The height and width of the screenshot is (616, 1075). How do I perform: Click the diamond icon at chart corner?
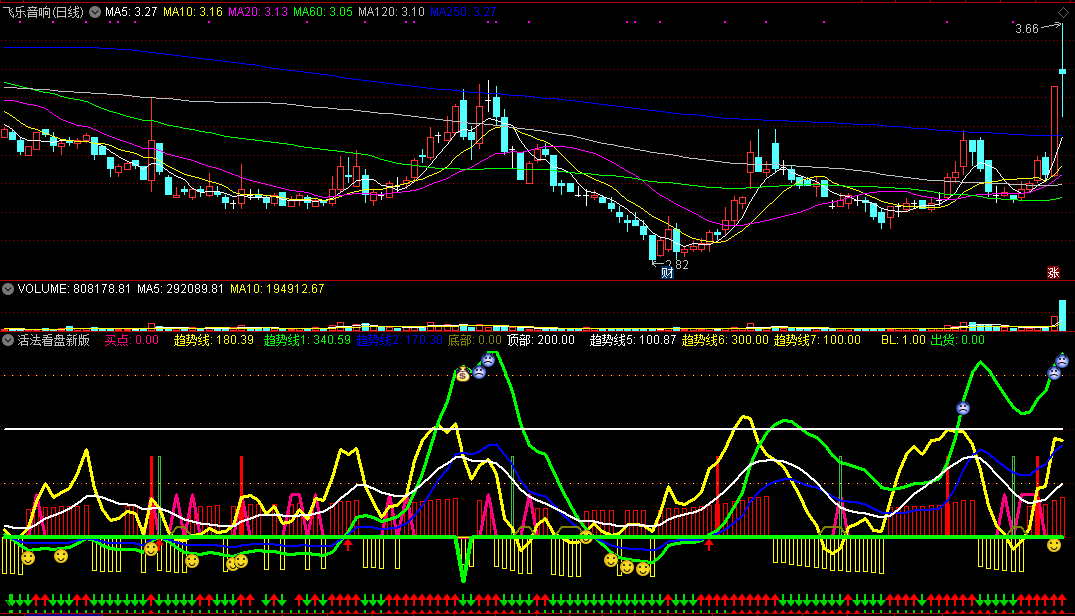click(1063, 12)
